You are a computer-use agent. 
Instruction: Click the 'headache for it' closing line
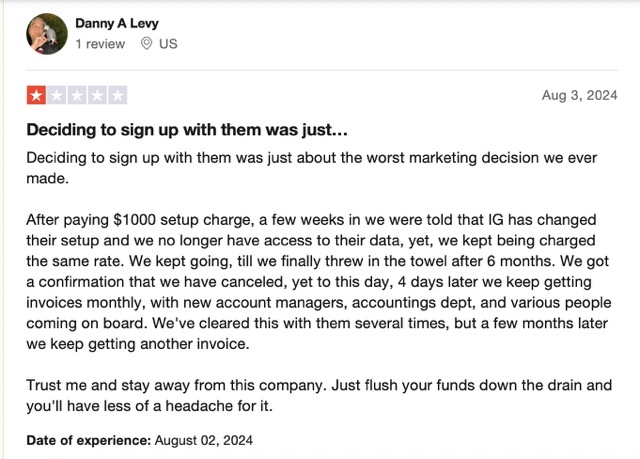(x=149, y=406)
